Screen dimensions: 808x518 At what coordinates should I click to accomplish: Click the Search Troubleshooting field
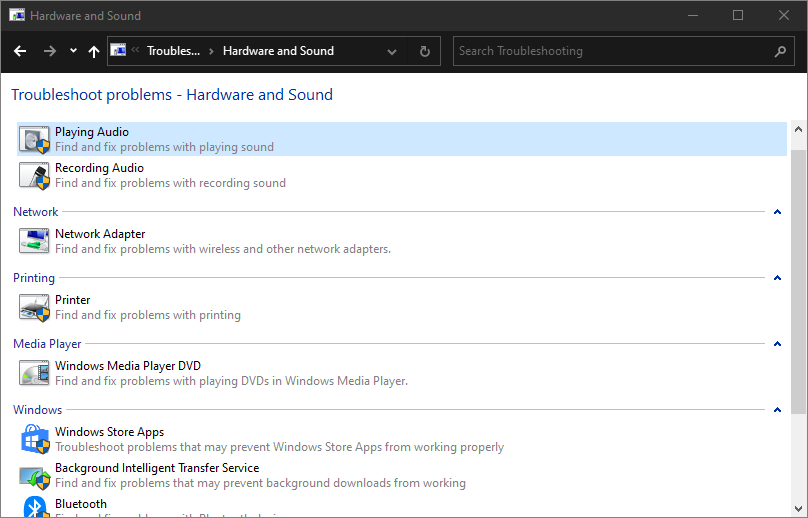point(610,51)
